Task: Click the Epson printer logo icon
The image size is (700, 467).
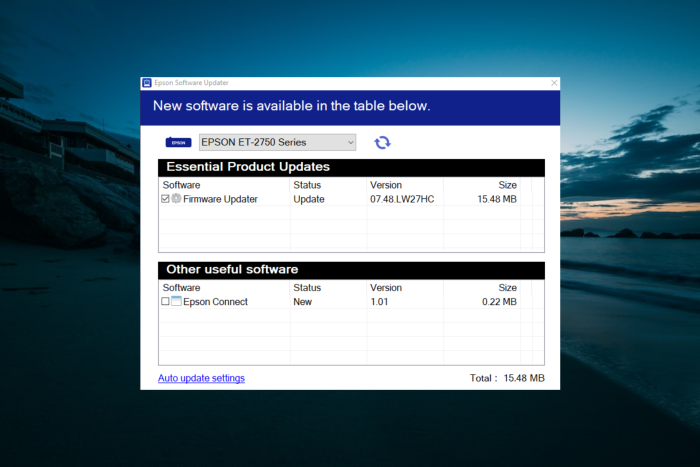Action: tap(178, 142)
